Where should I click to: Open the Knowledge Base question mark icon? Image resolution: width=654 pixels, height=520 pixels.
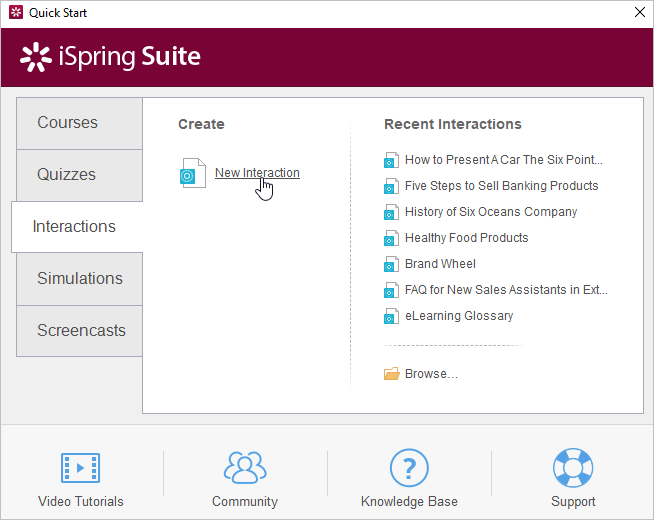[408, 467]
